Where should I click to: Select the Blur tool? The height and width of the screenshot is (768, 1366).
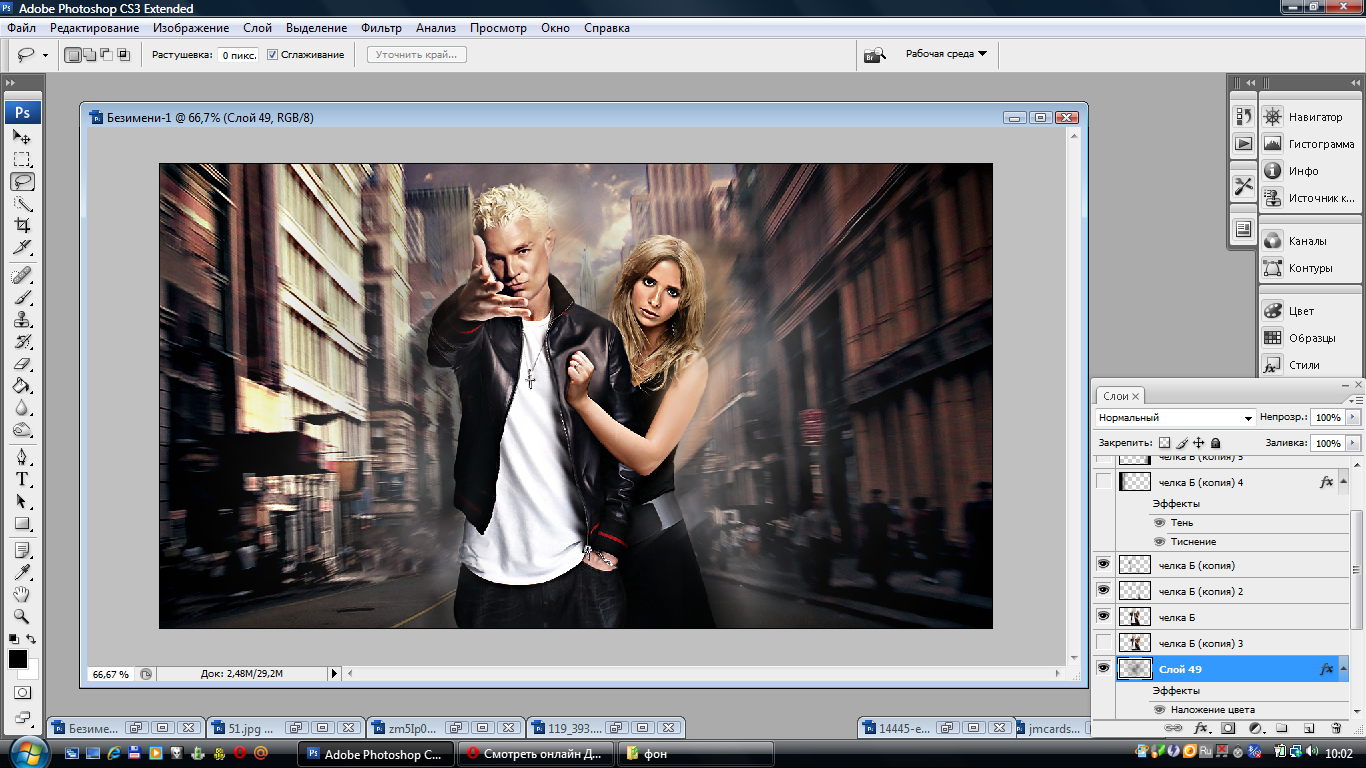[22, 407]
